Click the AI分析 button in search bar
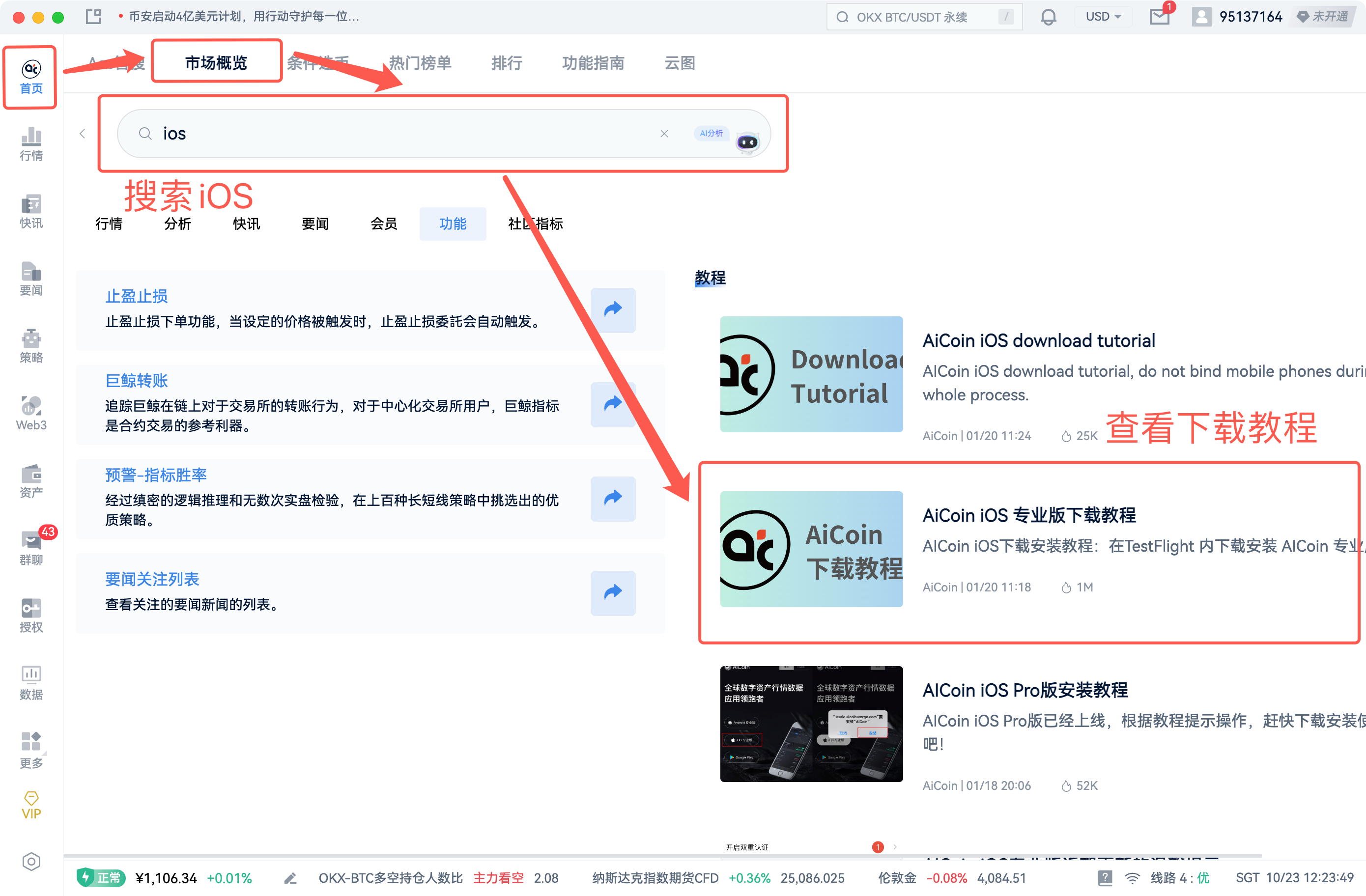This screenshot has width=1366, height=896. [711, 133]
